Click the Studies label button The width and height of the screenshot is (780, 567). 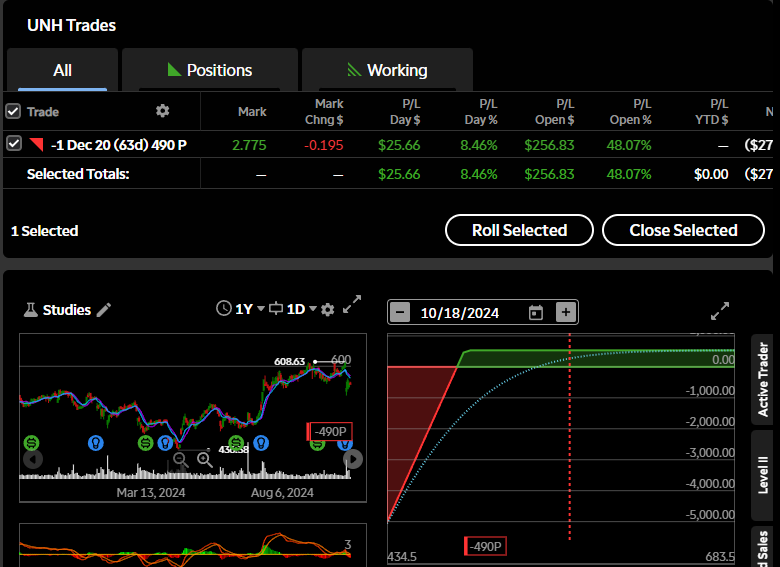pyautogui.click(x=67, y=310)
